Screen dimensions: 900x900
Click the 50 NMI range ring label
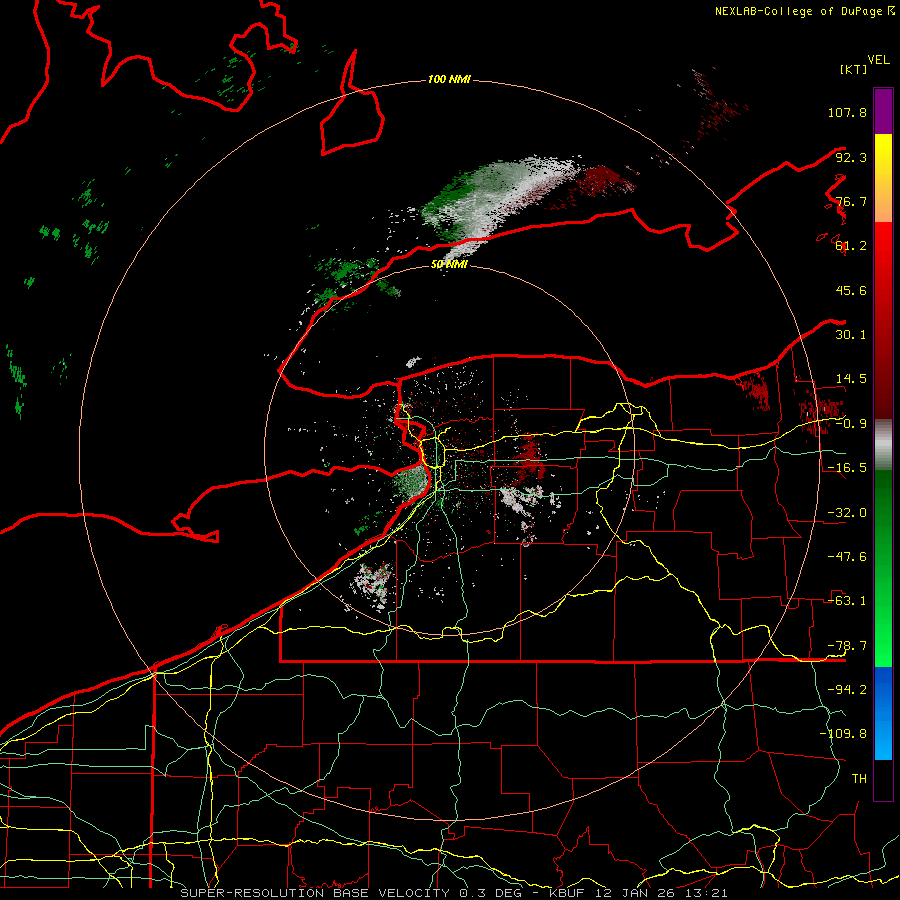[449, 264]
